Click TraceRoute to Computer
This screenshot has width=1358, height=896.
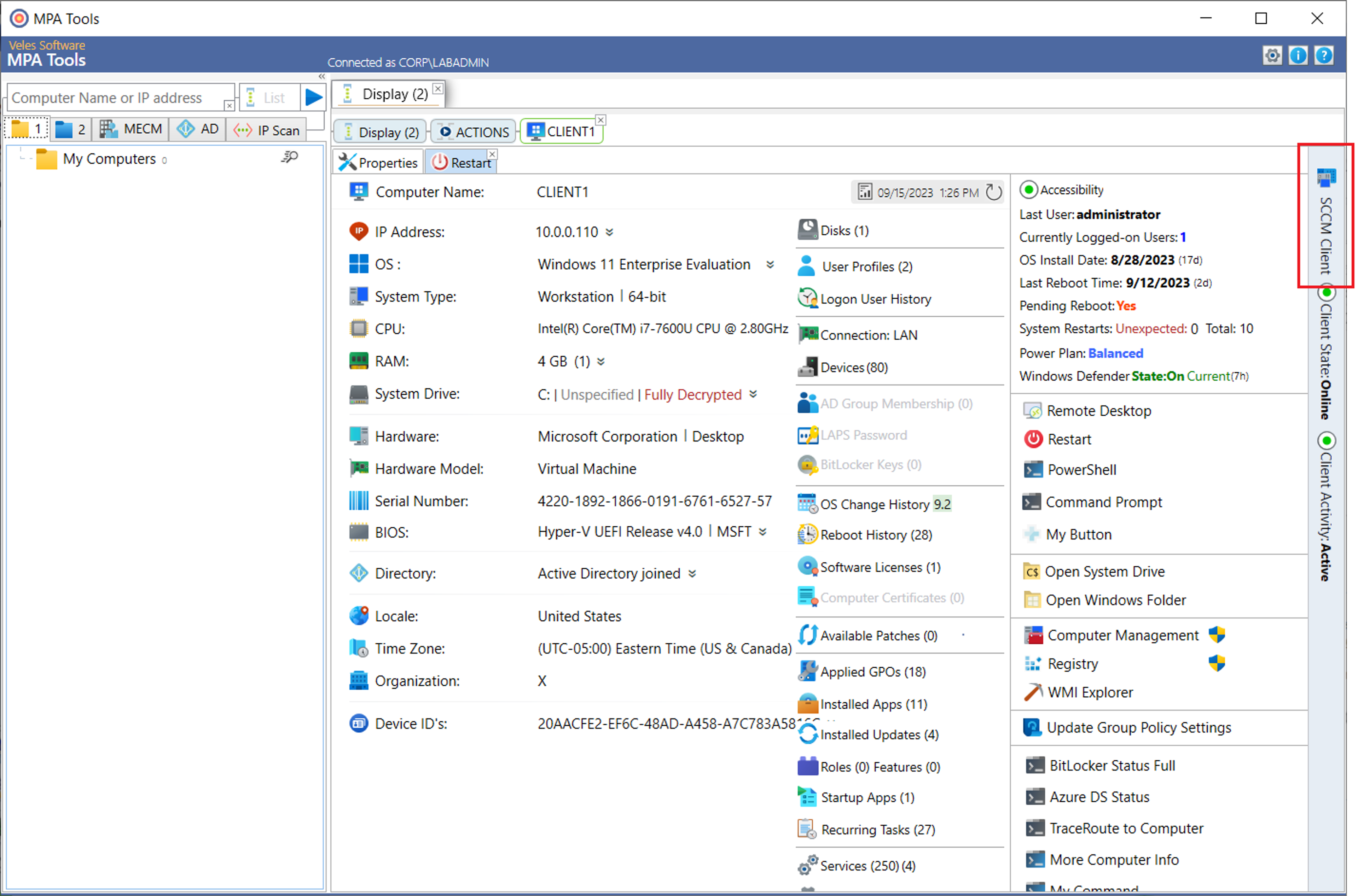pos(1114,828)
